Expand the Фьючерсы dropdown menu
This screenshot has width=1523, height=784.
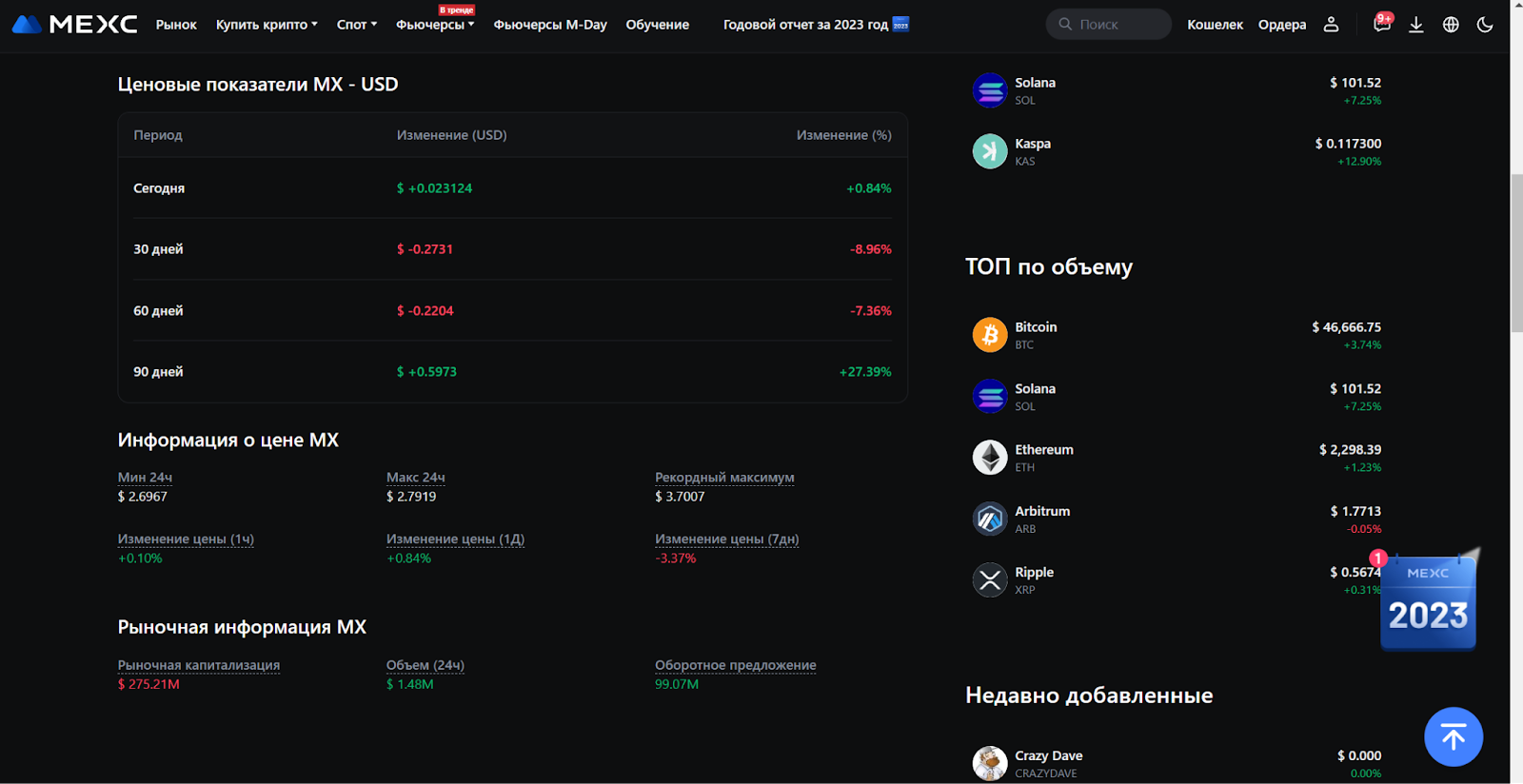(x=435, y=25)
